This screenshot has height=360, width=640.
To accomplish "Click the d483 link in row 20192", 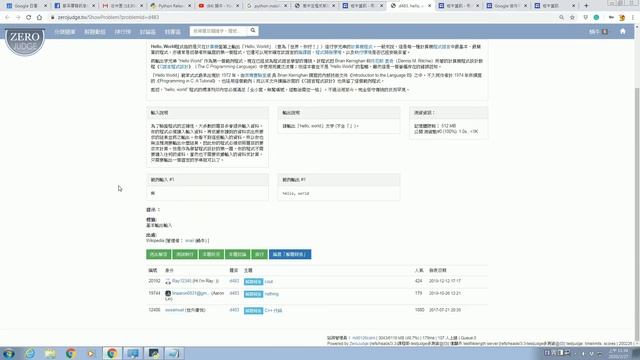I will [234, 281].
